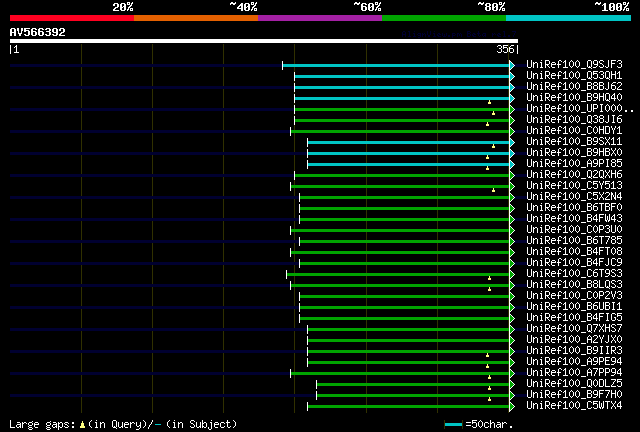Click the cyan 50char scale bar

453,425
